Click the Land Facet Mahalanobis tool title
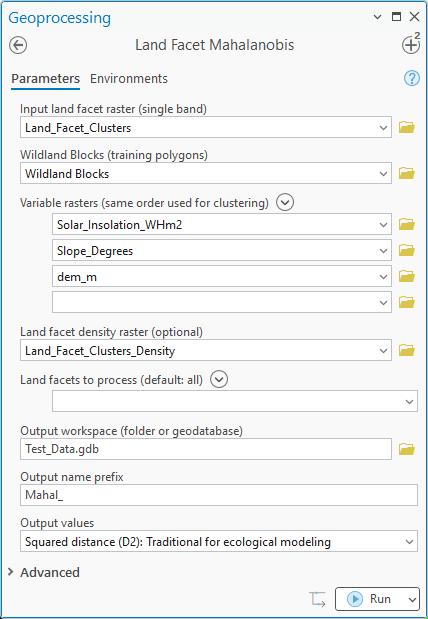 click(x=214, y=45)
